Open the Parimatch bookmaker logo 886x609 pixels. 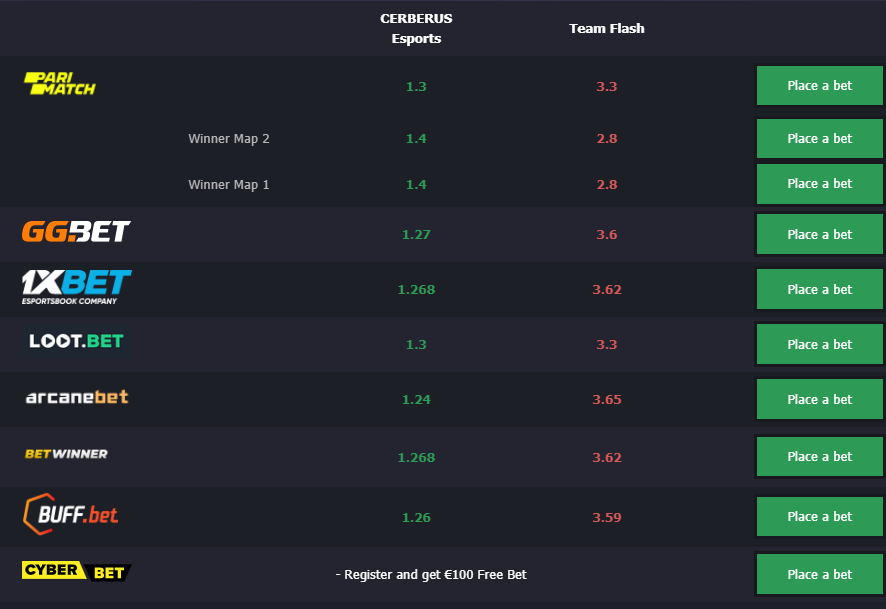click(60, 84)
